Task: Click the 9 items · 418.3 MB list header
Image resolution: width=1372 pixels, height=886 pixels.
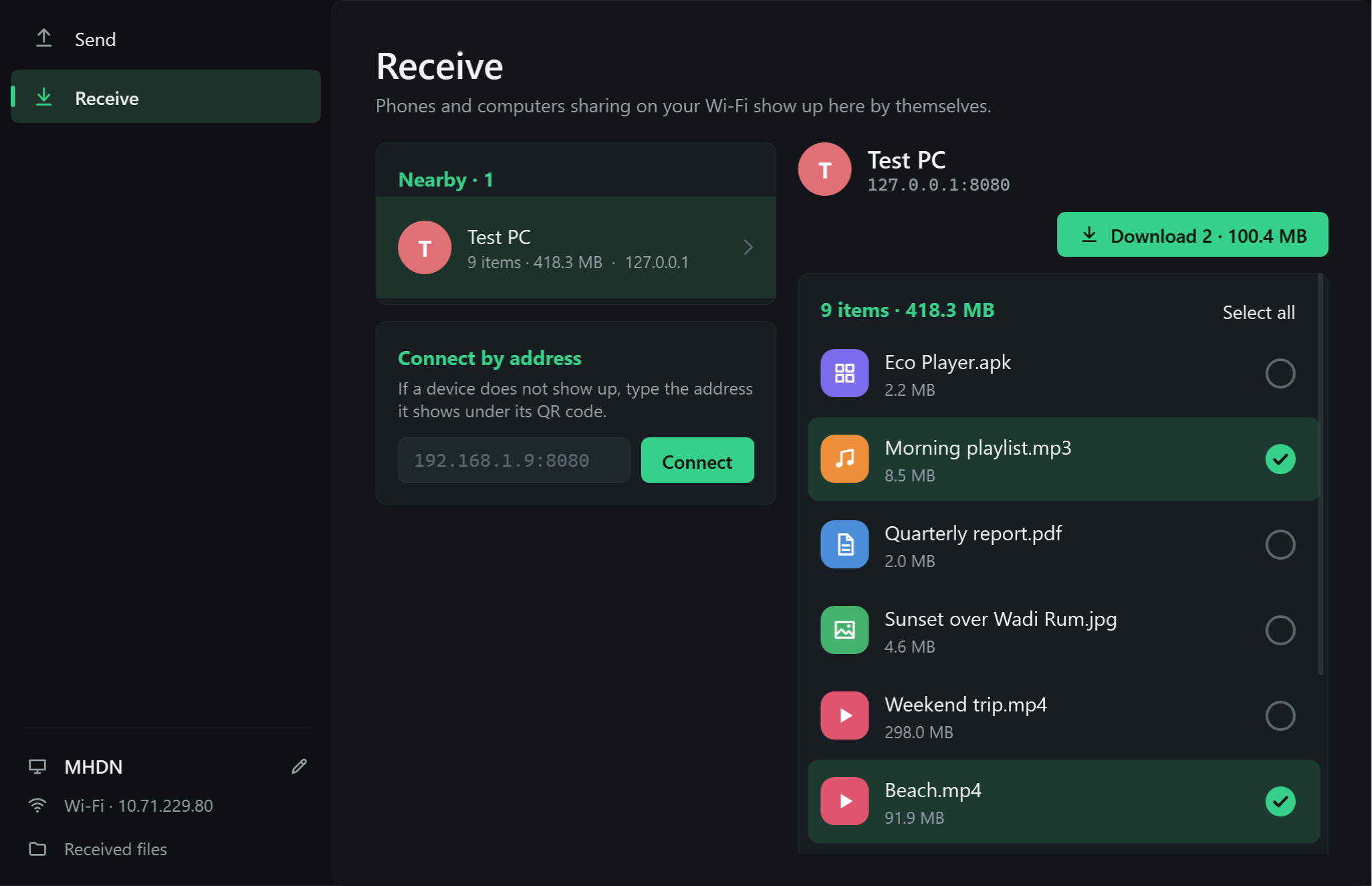Action: point(907,310)
